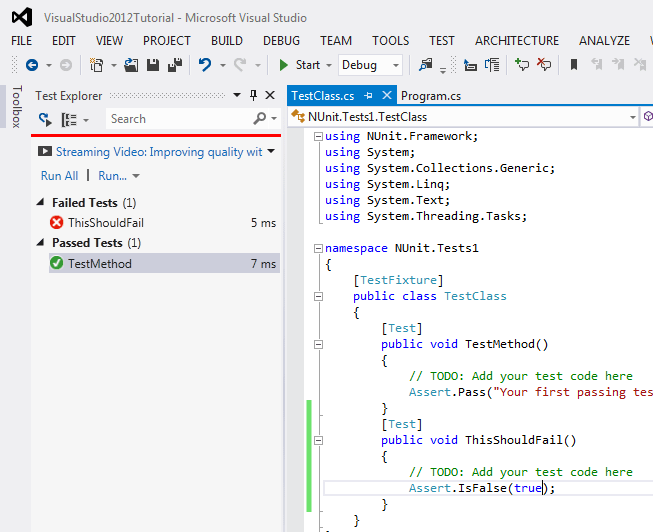Open the NUnit.Tests1.TestClass type dropdown

[x=633, y=117]
